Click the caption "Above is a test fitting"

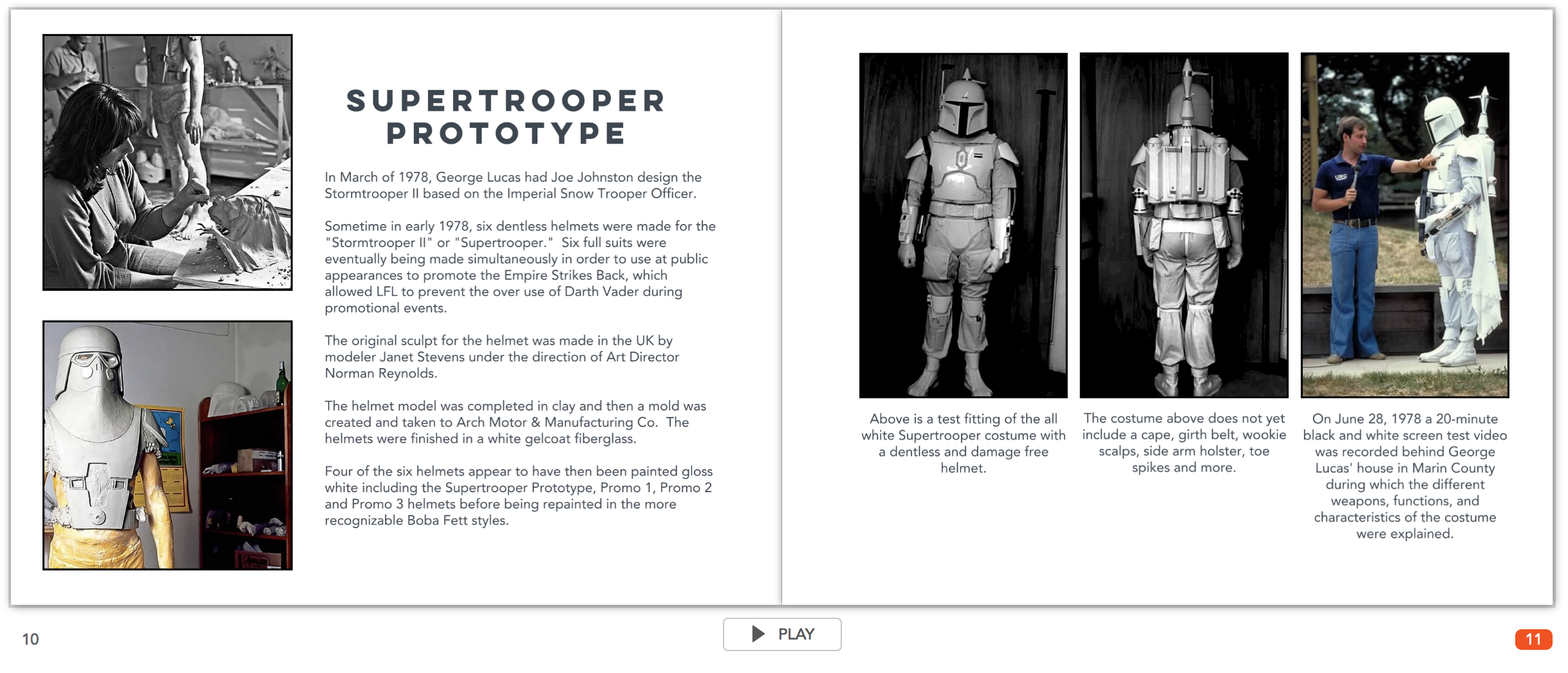(x=963, y=443)
